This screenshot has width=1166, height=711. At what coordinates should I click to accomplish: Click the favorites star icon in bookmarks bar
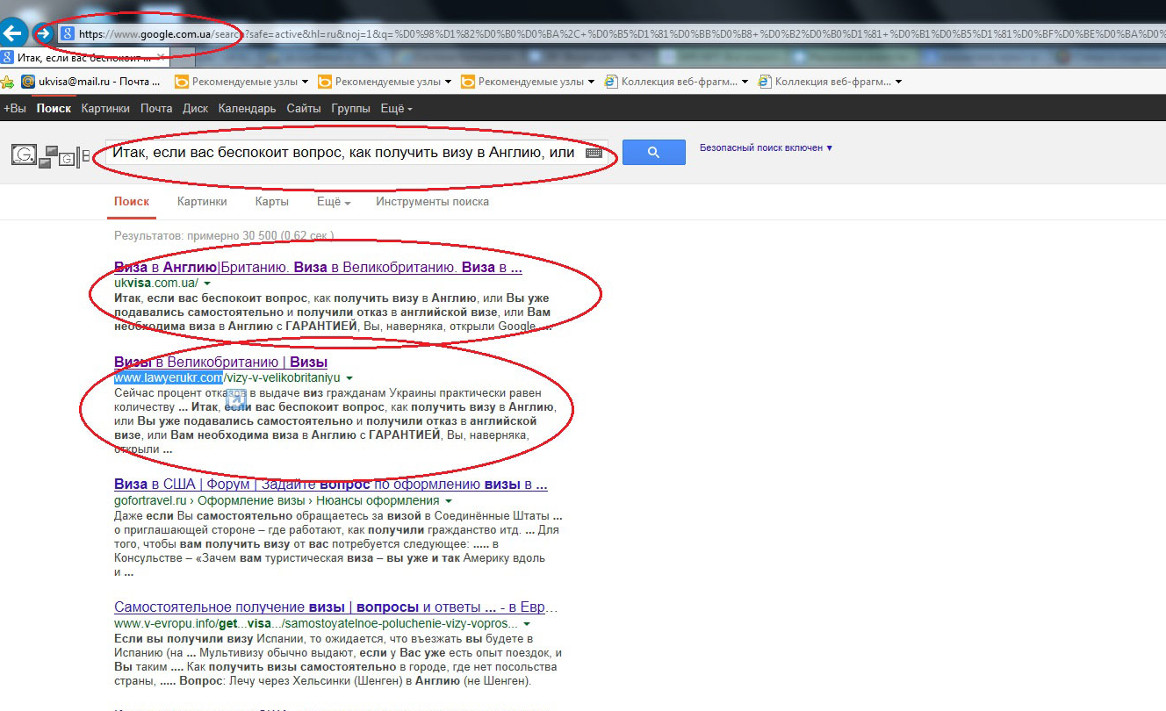point(7,82)
